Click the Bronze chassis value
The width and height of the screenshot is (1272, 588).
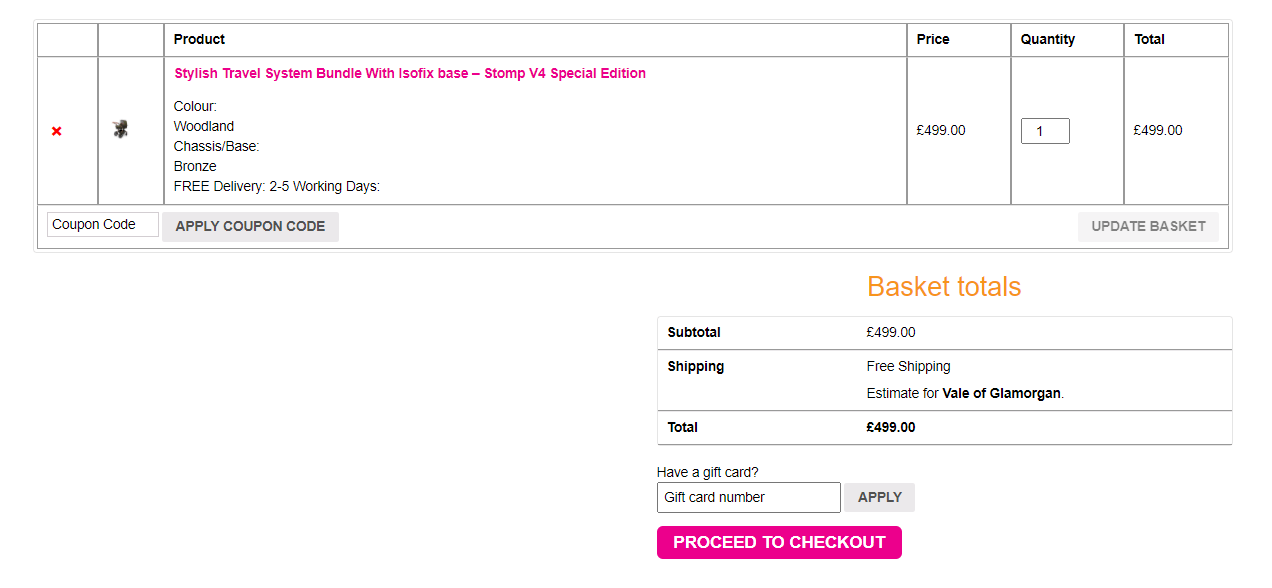(195, 166)
